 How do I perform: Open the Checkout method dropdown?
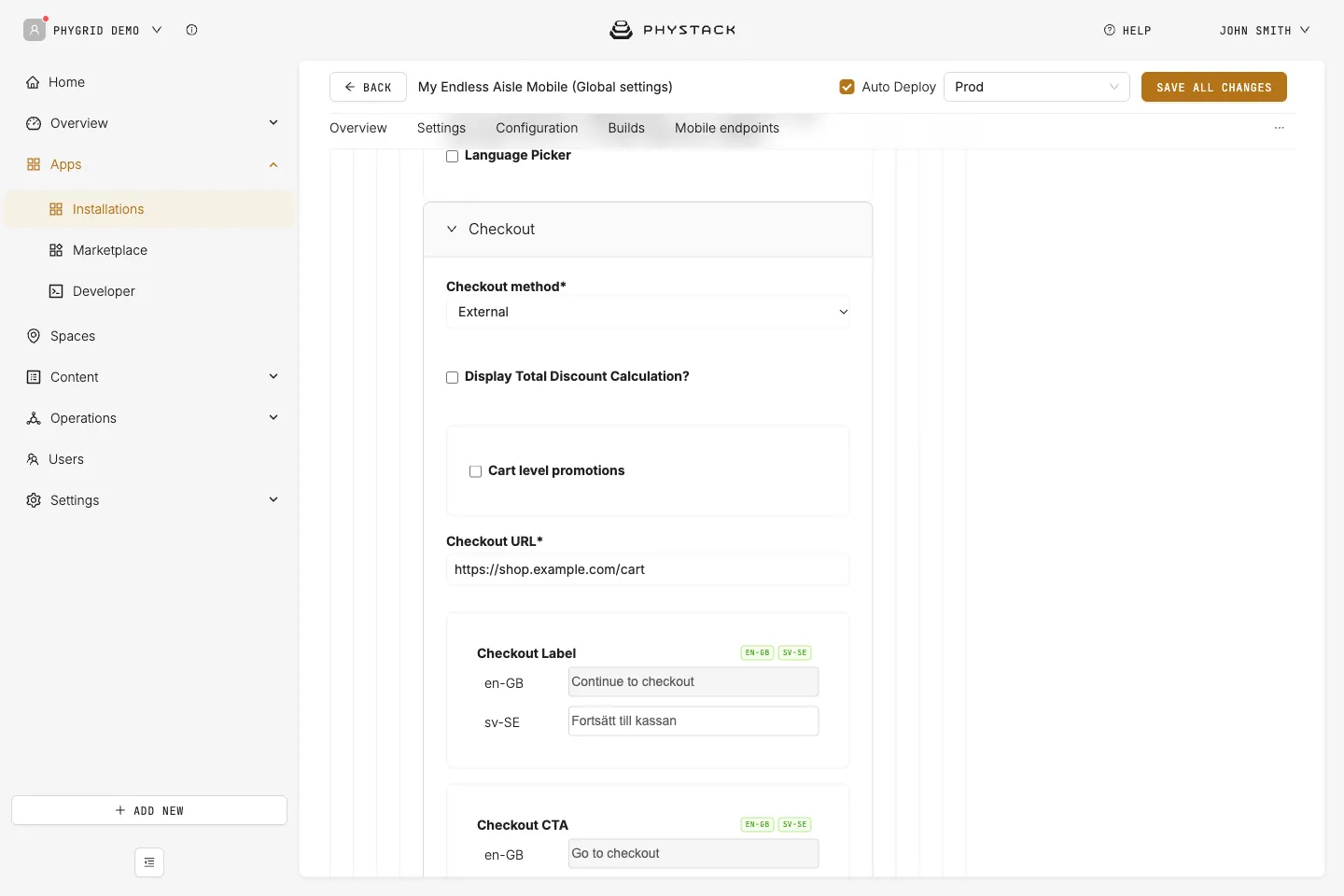click(648, 312)
